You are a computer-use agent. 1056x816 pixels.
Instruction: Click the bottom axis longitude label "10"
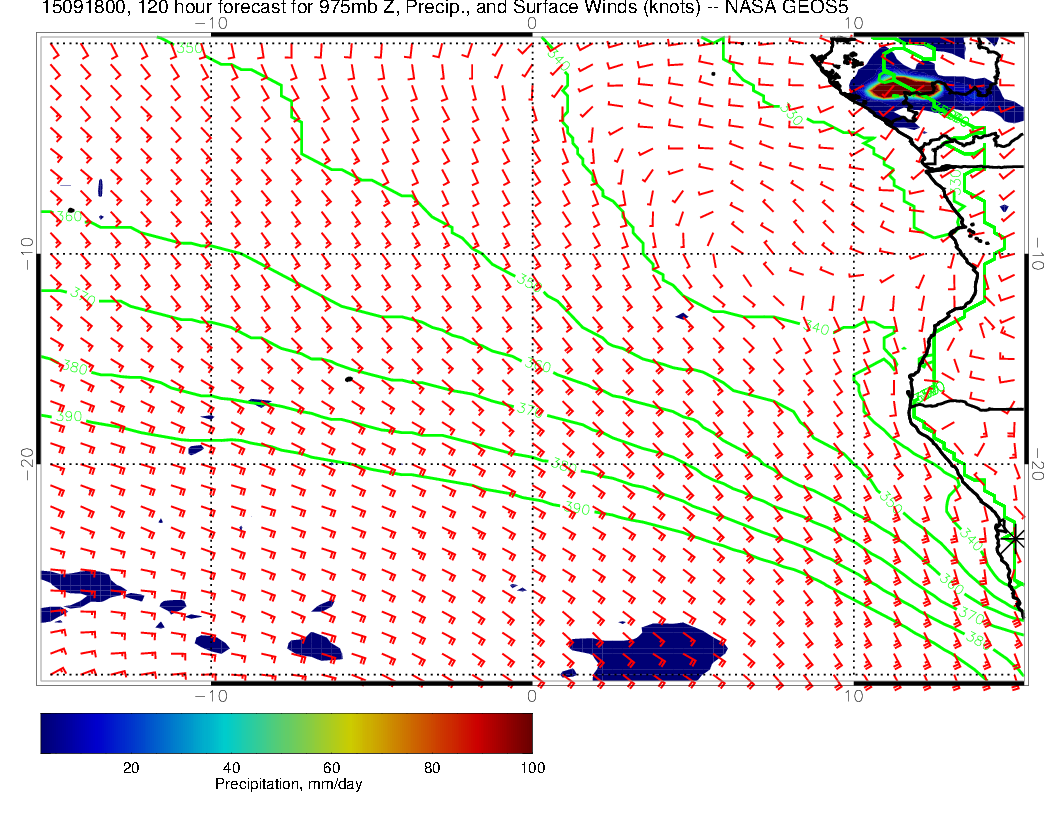pyautogui.click(x=854, y=695)
